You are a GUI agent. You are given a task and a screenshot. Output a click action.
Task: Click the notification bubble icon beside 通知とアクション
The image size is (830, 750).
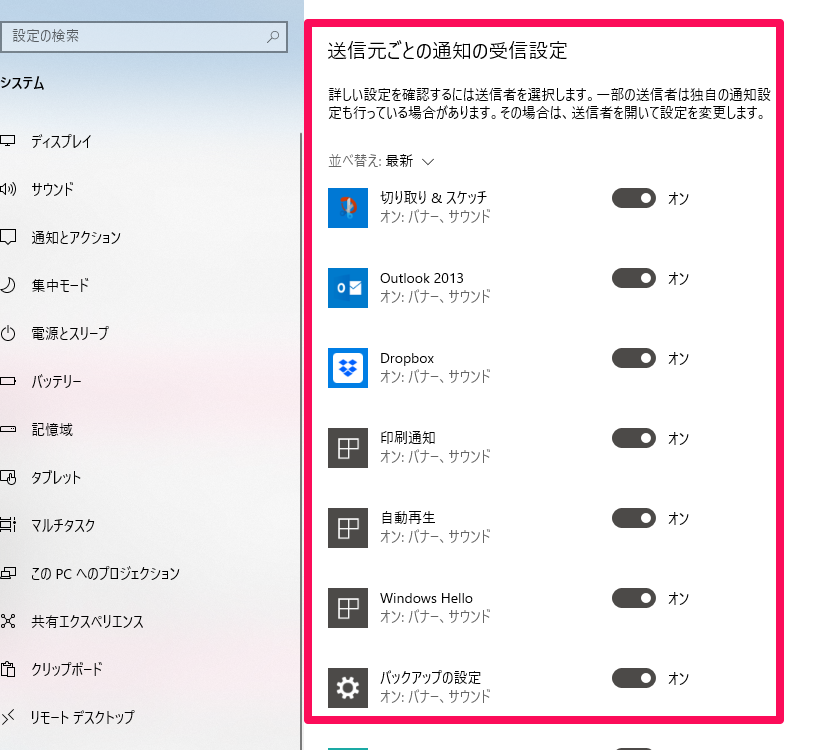[8, 237]
